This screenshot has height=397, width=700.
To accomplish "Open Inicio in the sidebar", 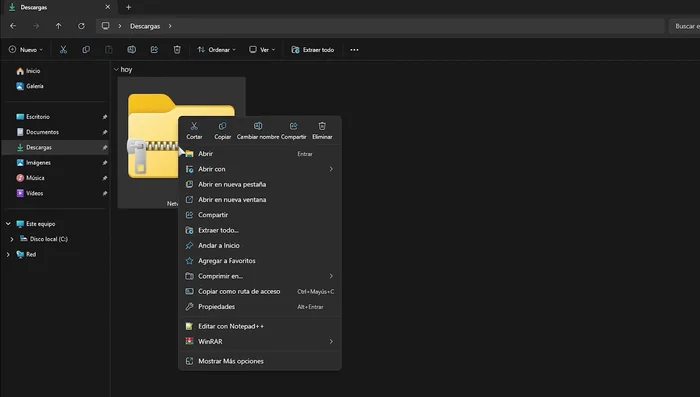I will click(28, 71).
